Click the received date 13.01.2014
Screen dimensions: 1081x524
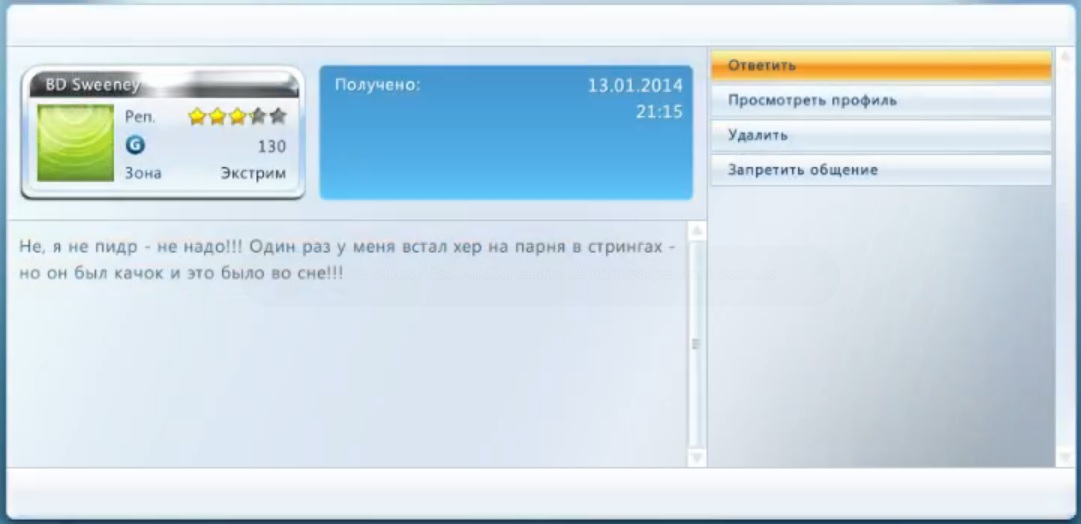pyautogui.click(x=635, y=85)
